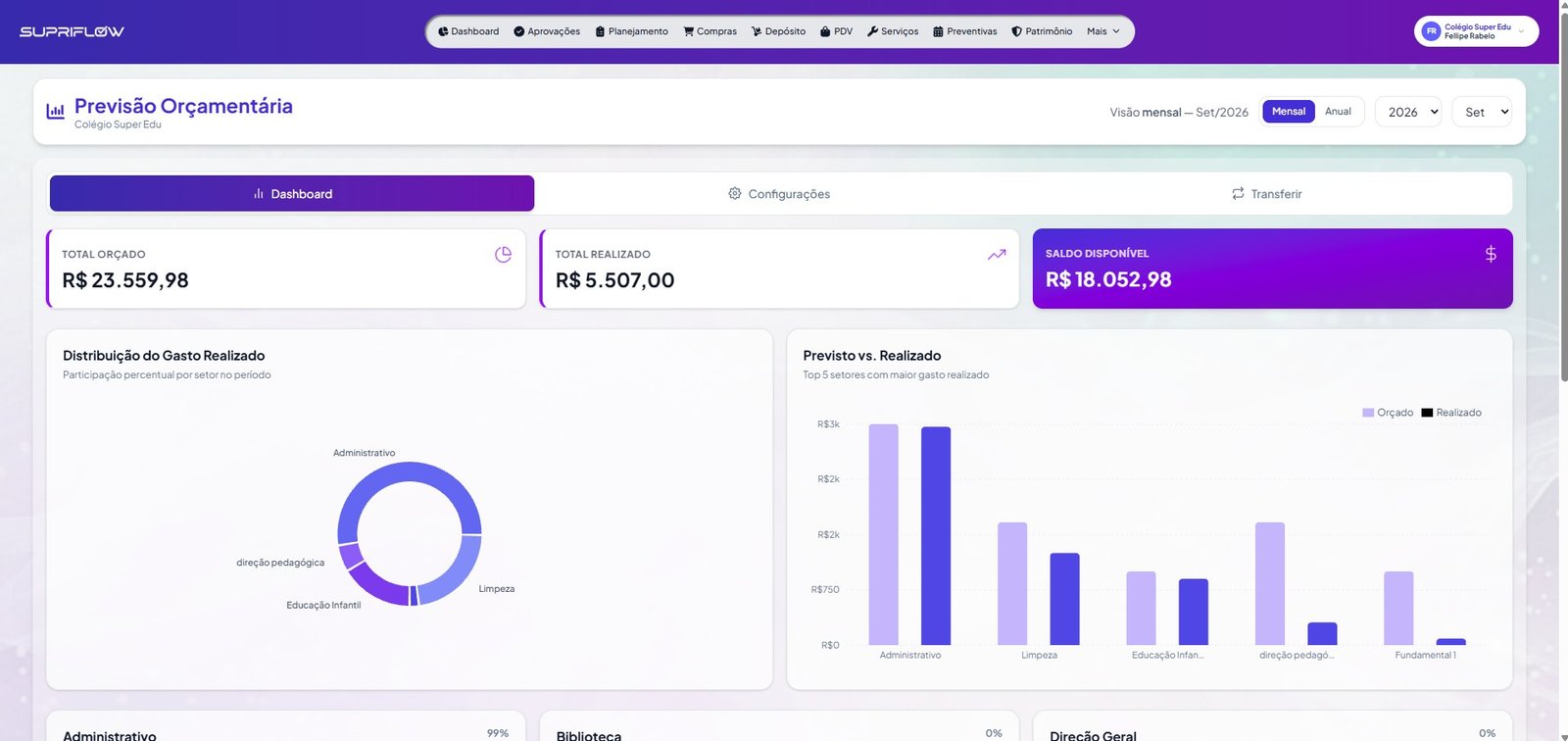
Task: Click the Saldo Disponível card
Action: click(1273, 269)
